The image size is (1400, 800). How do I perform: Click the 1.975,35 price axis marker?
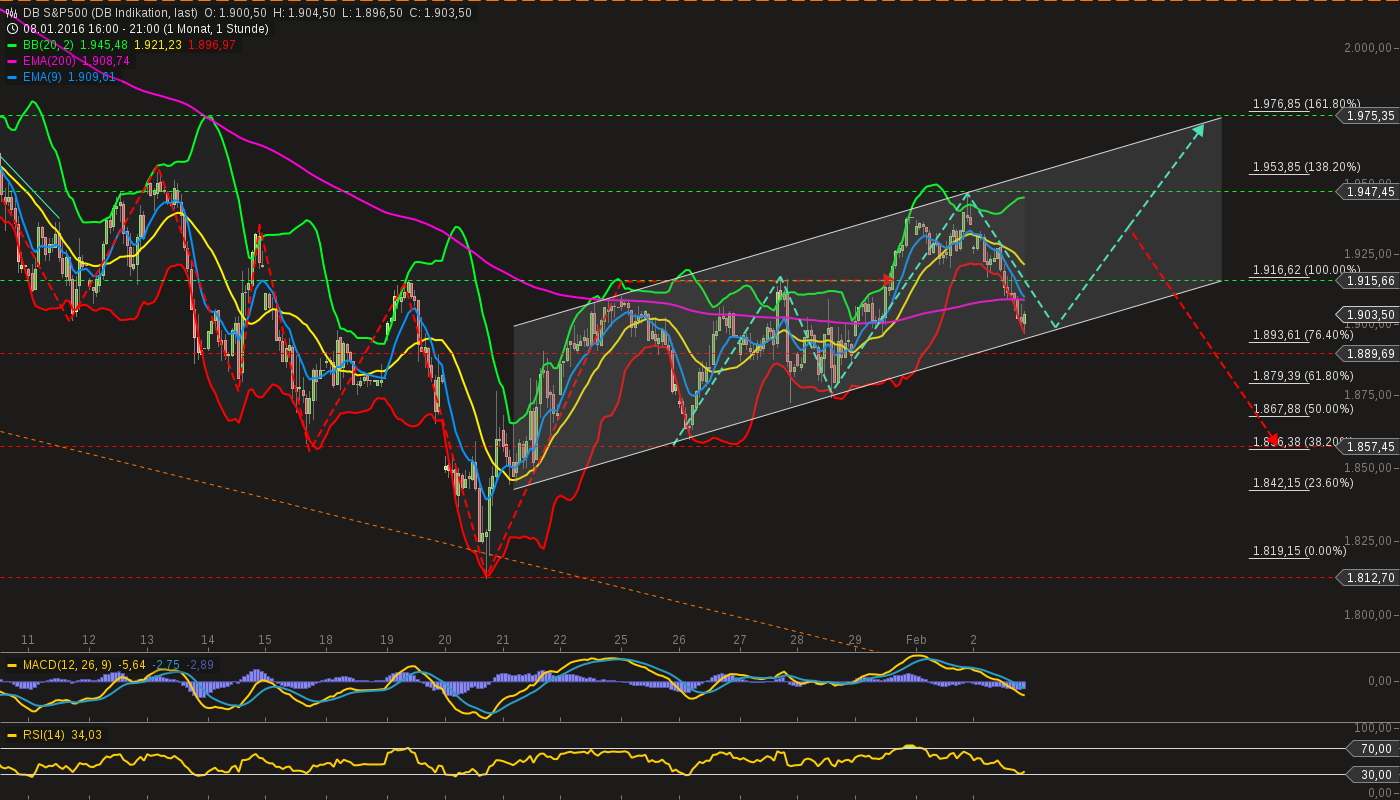coord(1368,116)
